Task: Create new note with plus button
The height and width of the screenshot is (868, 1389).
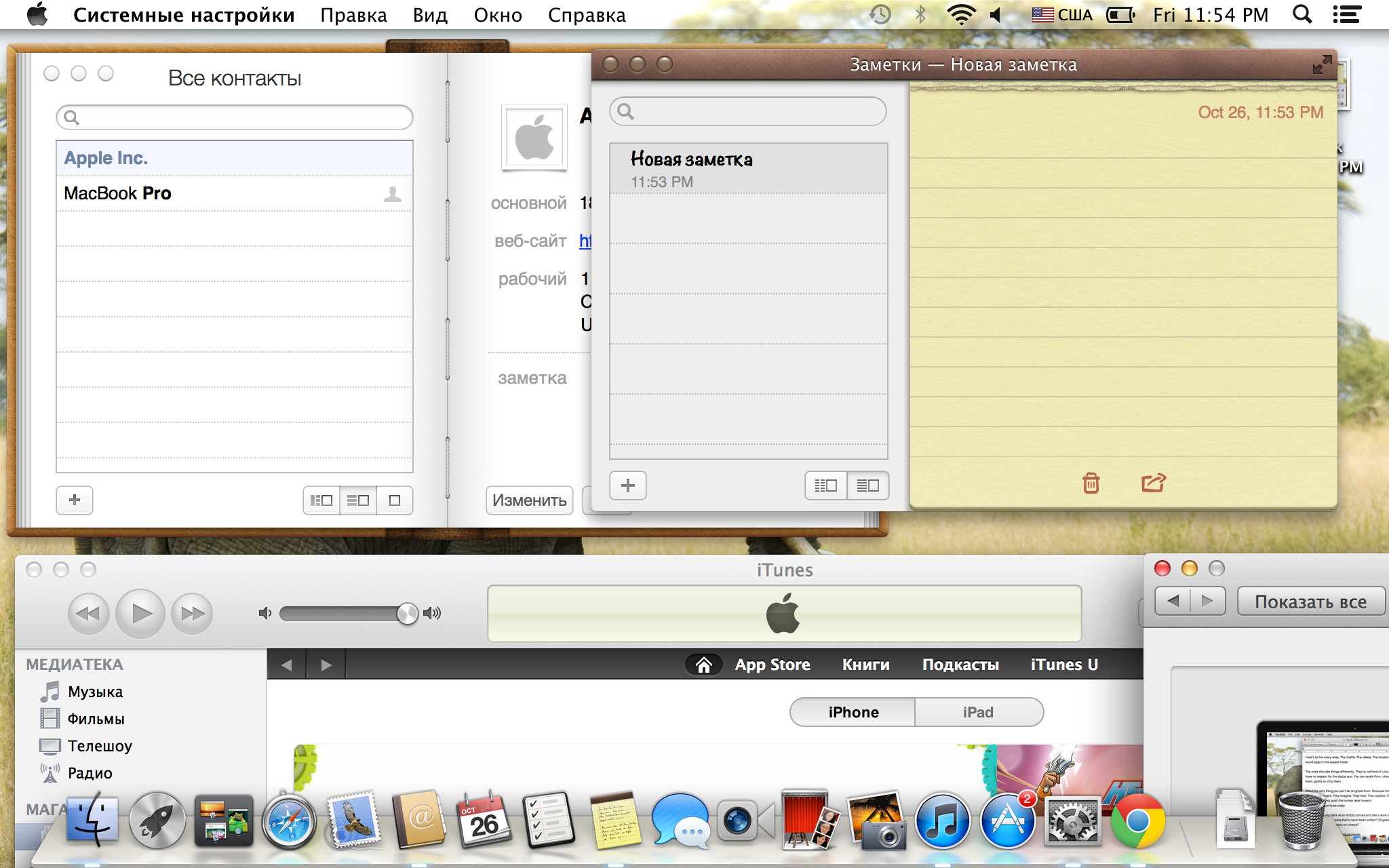Action: pos(628,486)
